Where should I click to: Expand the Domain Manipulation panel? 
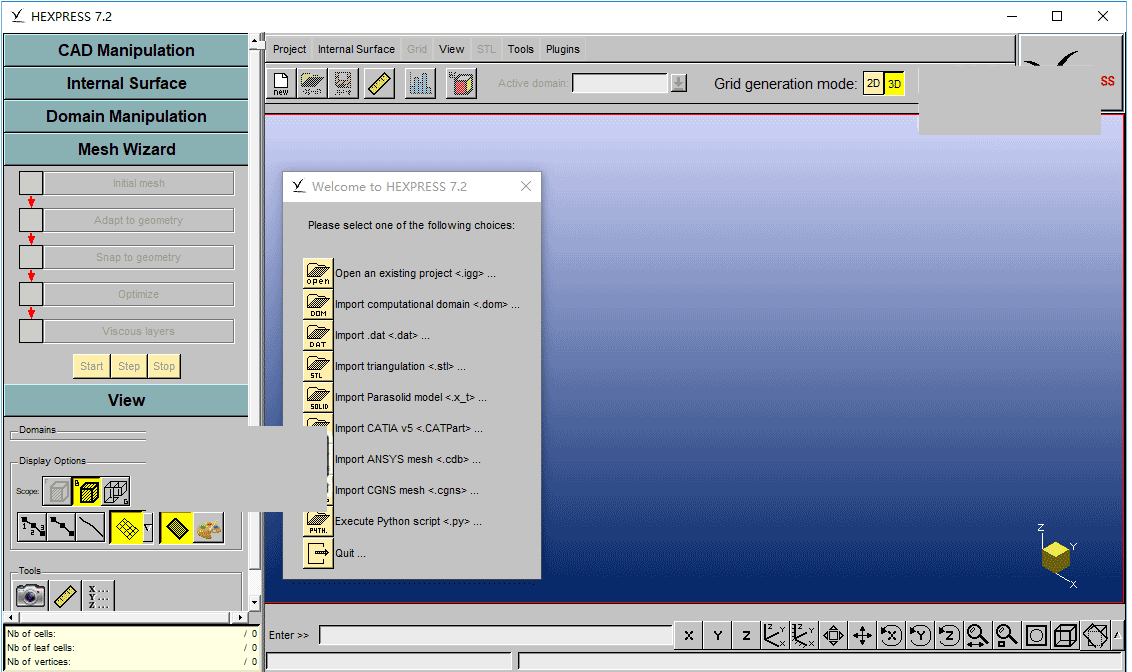point(126,116)
